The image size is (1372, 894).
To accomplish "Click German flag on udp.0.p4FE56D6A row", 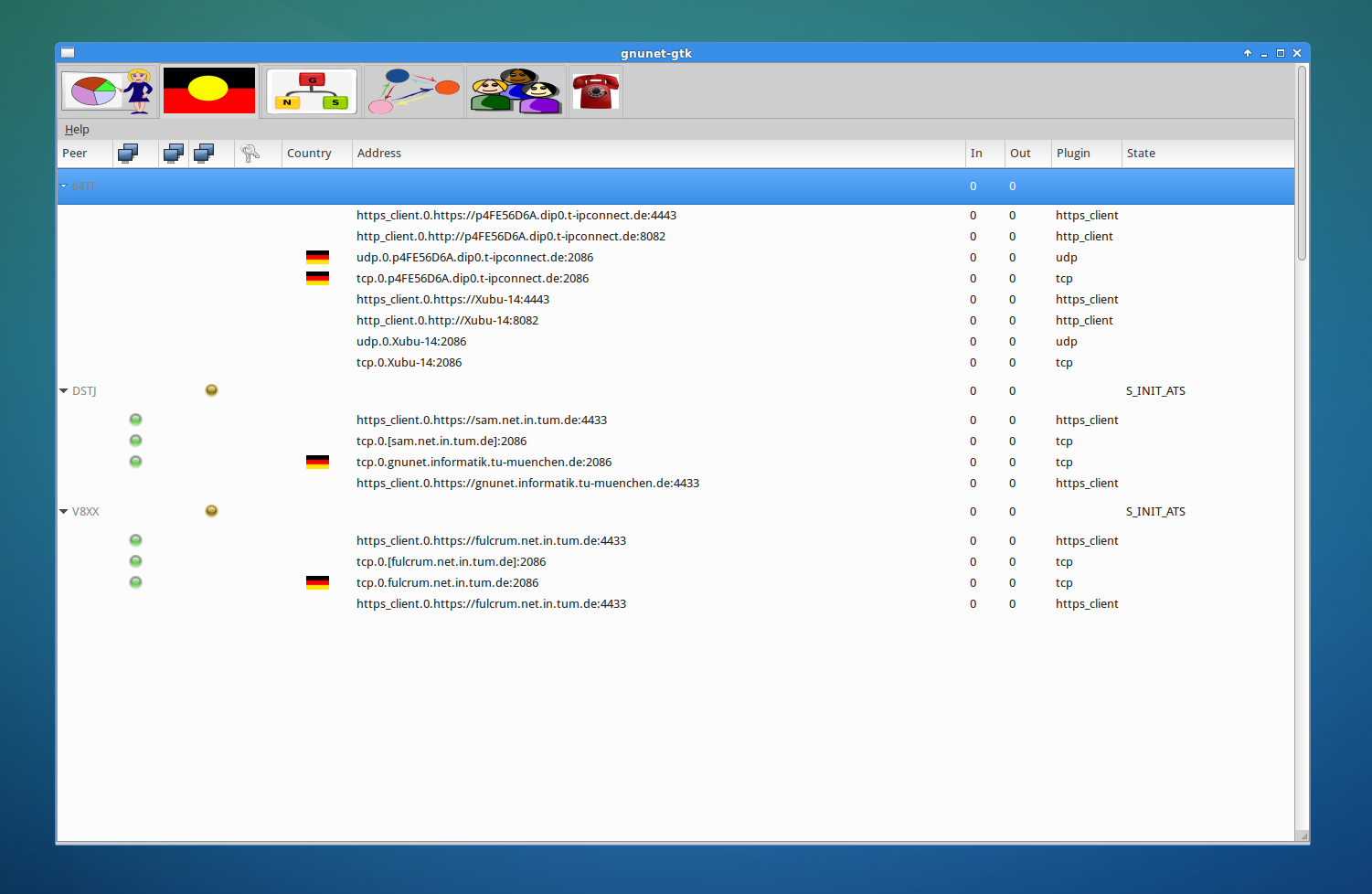I will 317,258.
